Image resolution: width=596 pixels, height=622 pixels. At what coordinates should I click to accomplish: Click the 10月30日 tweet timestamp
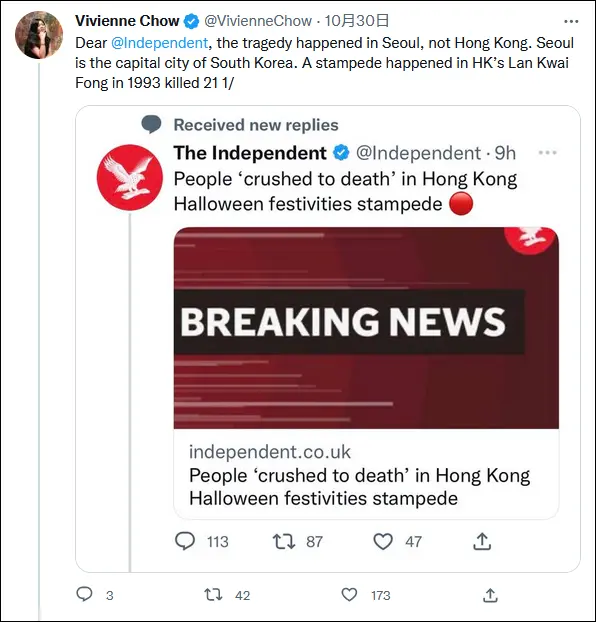[356, 21]
